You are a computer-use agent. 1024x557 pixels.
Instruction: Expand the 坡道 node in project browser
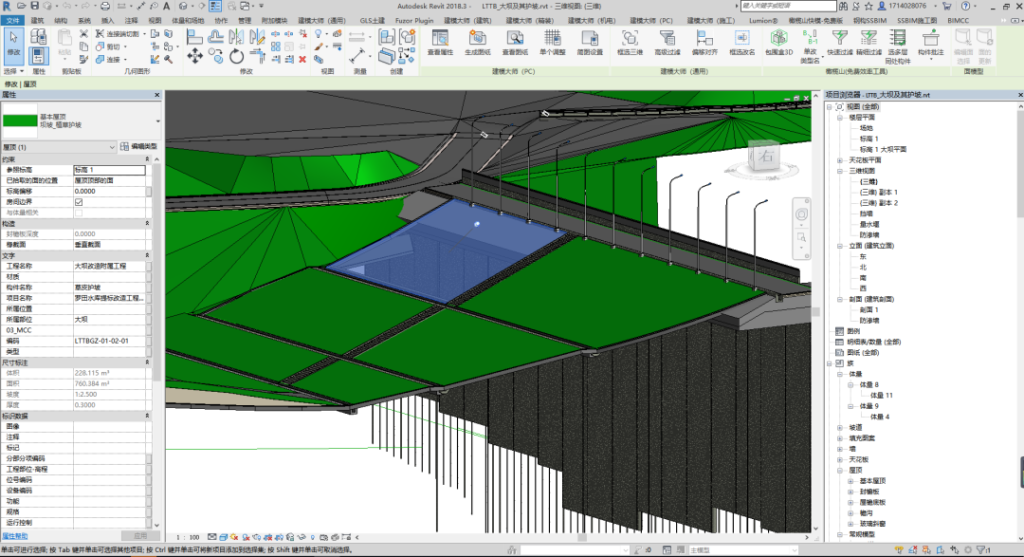pyautogui.click(x=838, y=427)
